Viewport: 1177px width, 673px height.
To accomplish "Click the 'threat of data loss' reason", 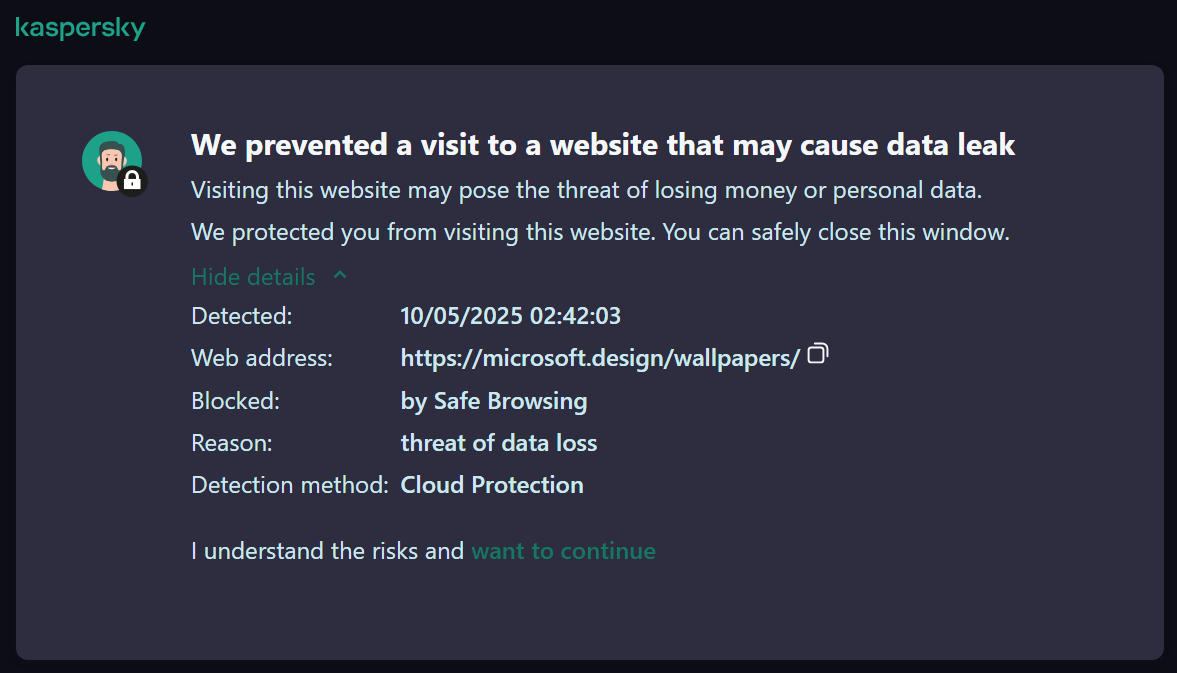I will click(499, 443).
